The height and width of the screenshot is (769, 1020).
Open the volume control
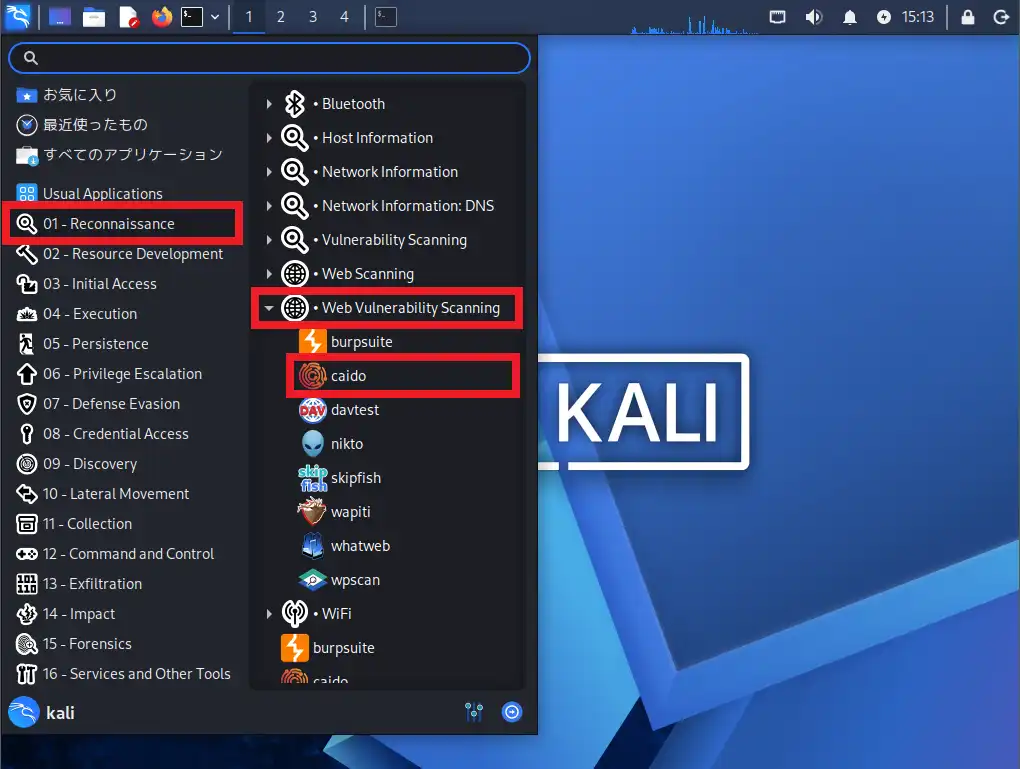pos(813,16)
